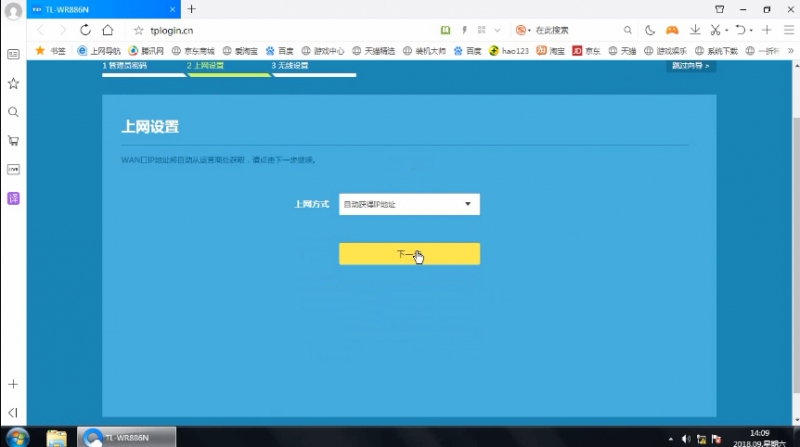The image size is (800, 447).
Task: Add a sidebar app with plus icon
Action: click(13, 384)
